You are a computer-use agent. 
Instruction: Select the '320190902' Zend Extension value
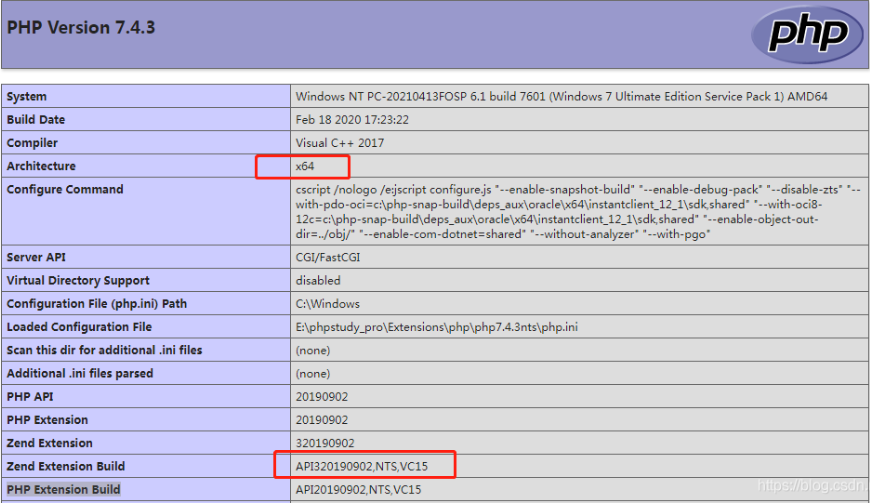[325, 444]
